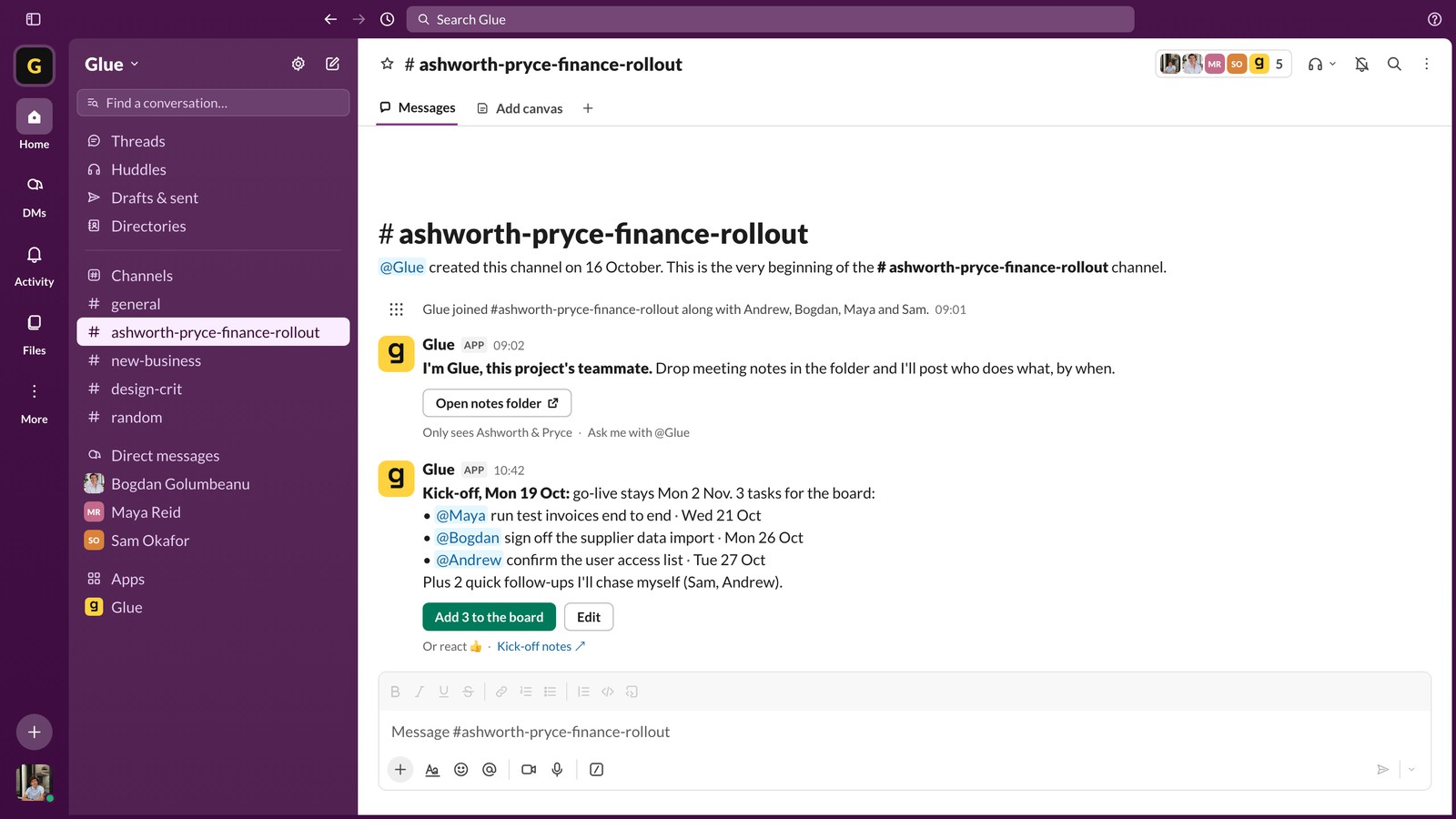1456x819 pixels.
Task: Open the history clock icon
Action: [387, 19]
